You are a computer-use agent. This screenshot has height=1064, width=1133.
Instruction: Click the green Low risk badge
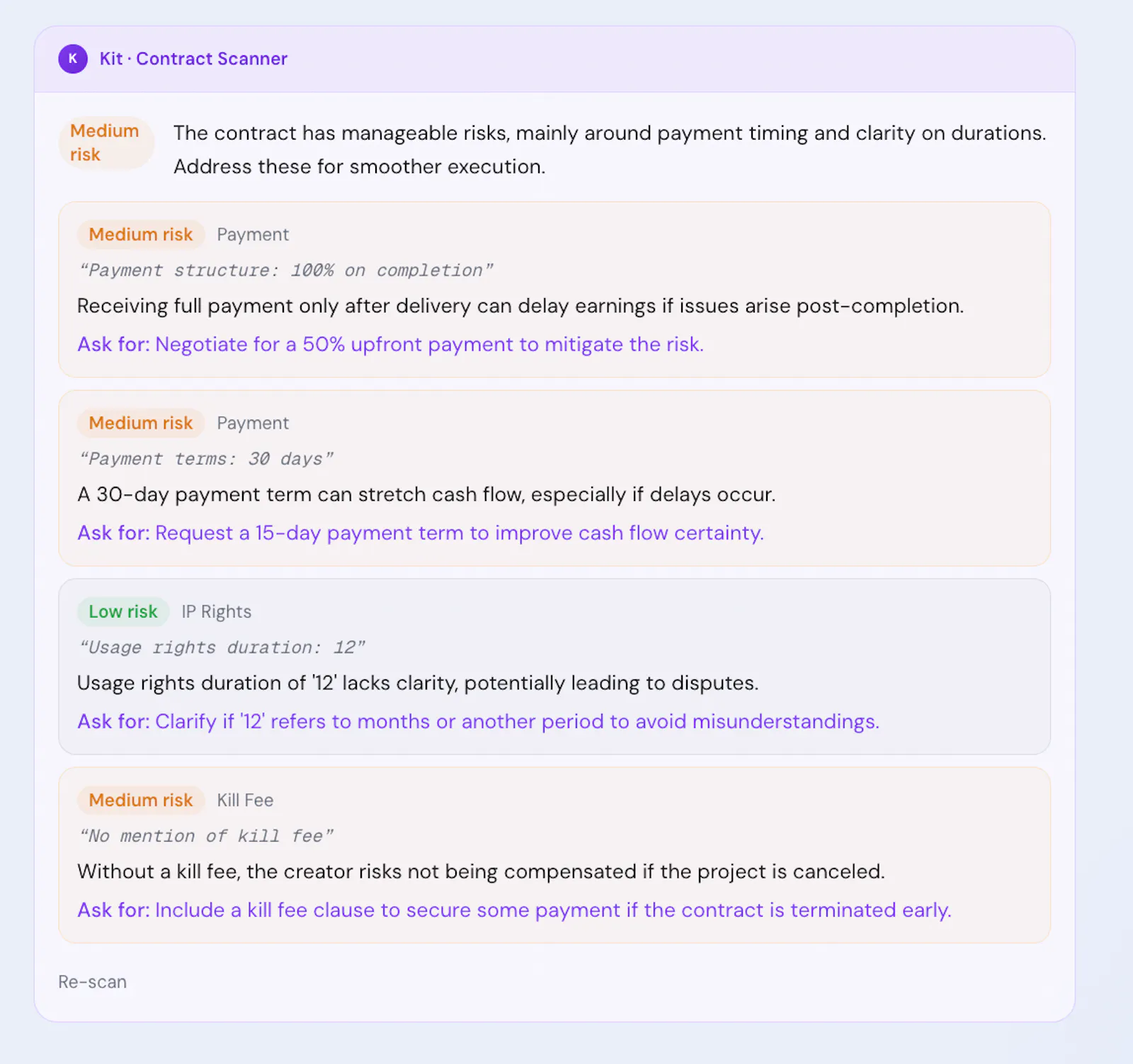click(123, 611)
